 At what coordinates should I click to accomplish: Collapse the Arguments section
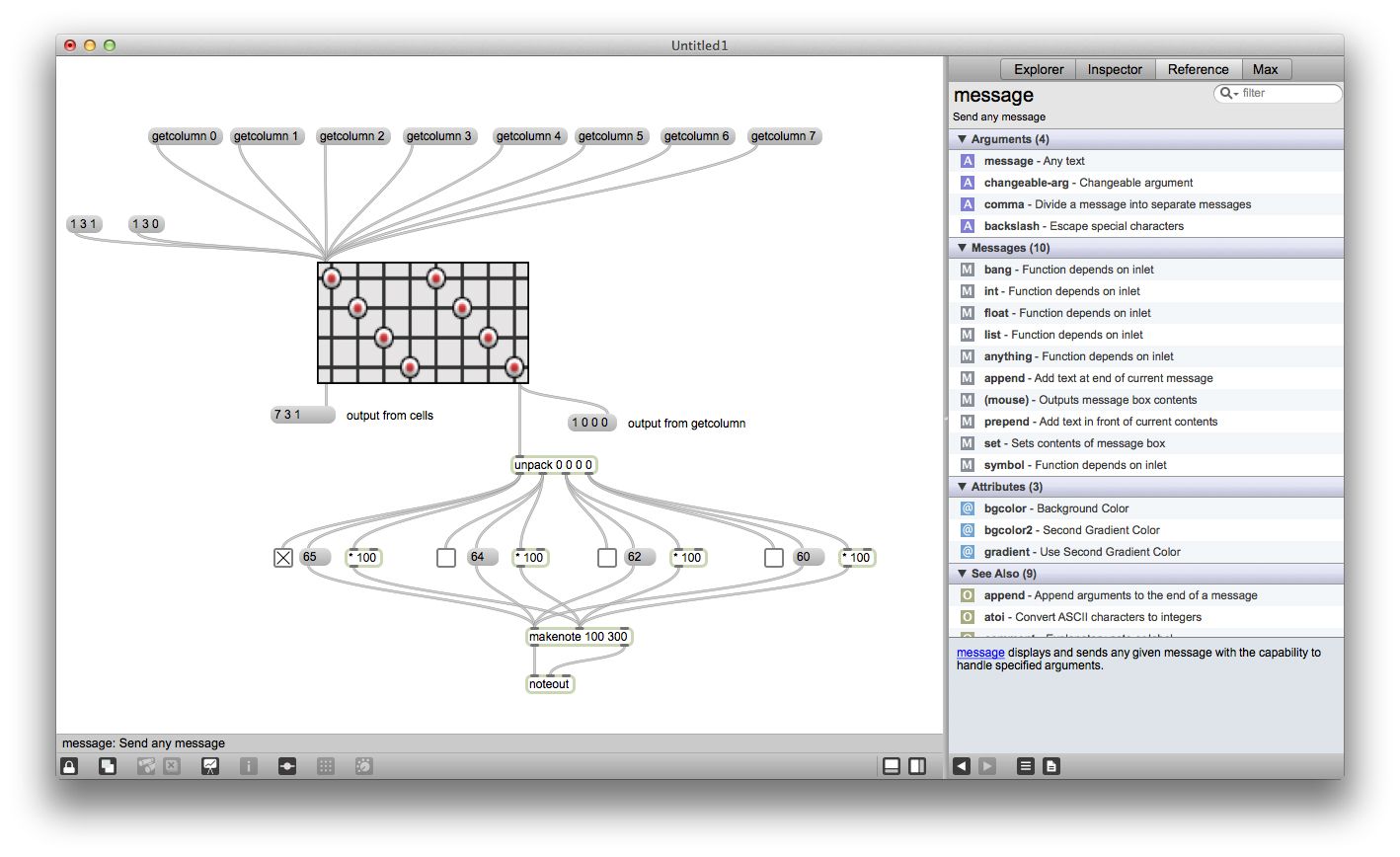(x=962, y=139)
